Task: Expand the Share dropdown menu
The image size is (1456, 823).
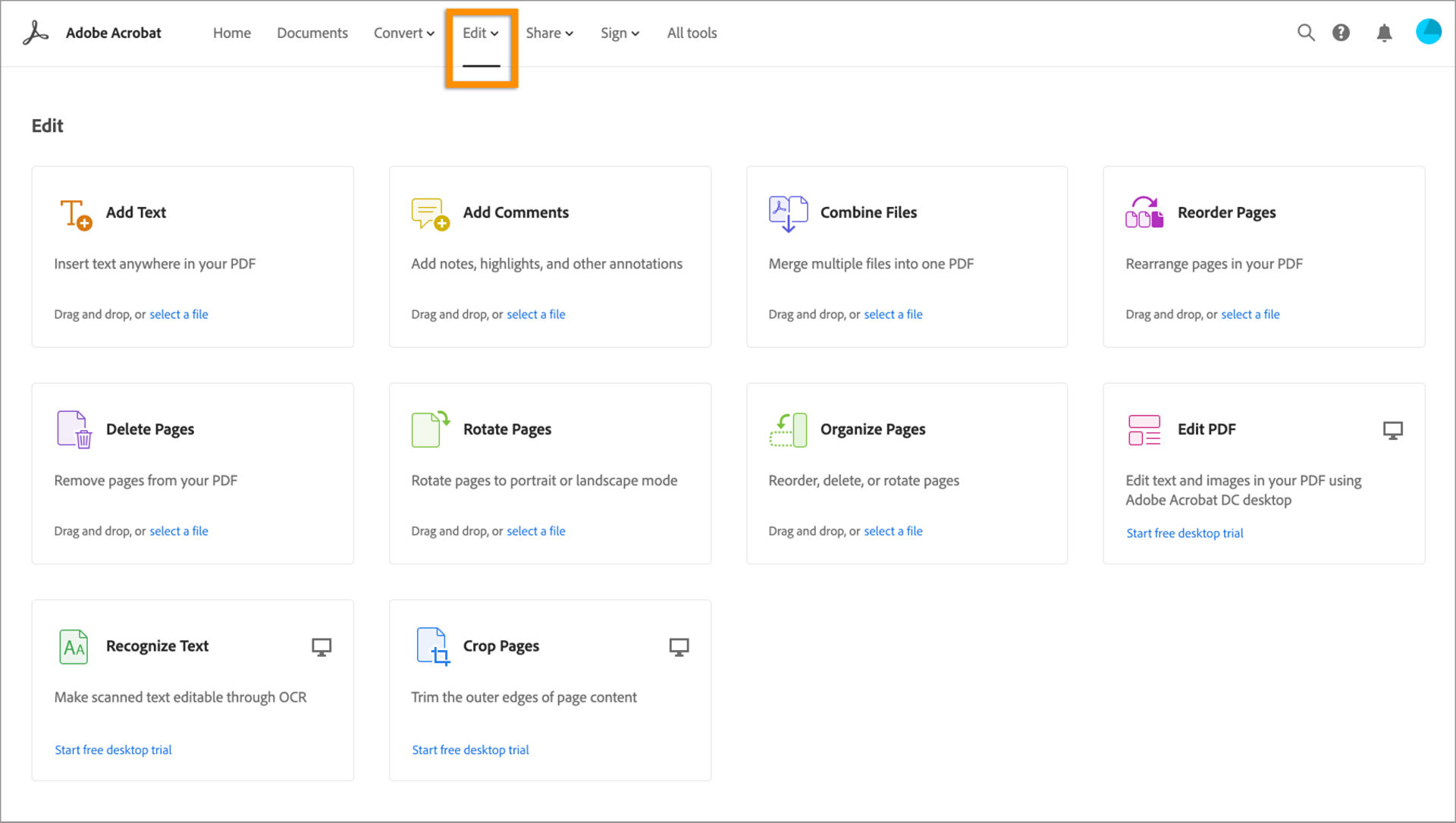Action: pyautogui.click(x=550, y=33)
